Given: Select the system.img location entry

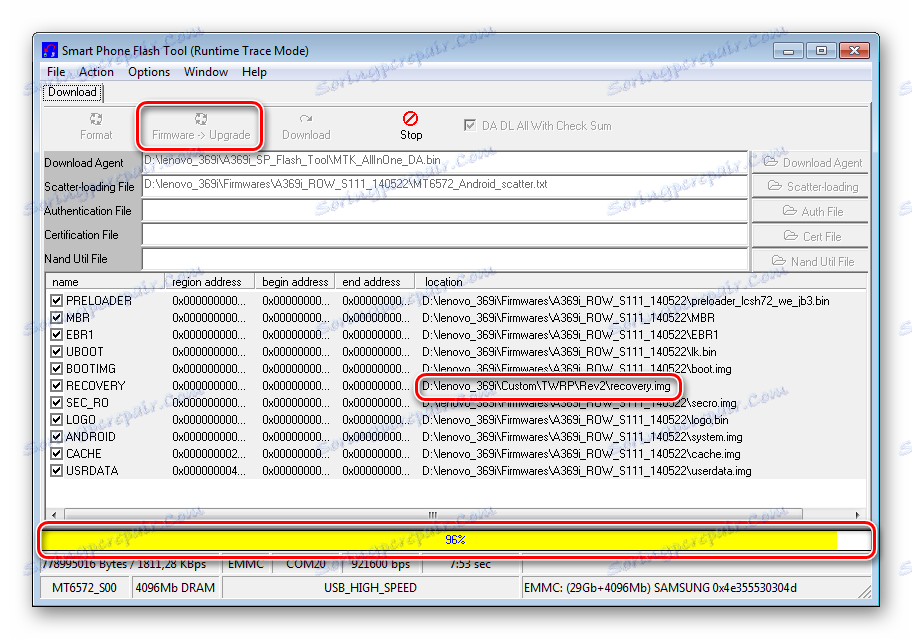Looking at the screenshot, I should [x=582, y=437].
